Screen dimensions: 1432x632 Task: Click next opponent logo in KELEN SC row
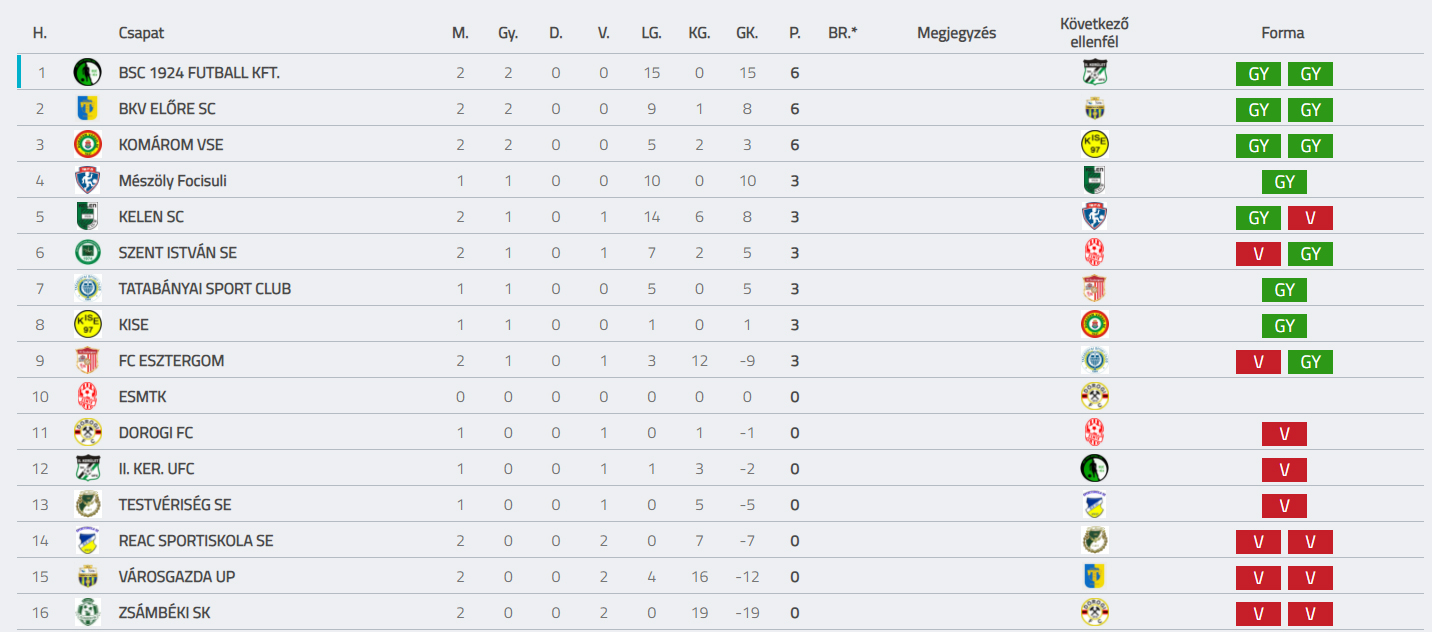tap(1095, 216)
